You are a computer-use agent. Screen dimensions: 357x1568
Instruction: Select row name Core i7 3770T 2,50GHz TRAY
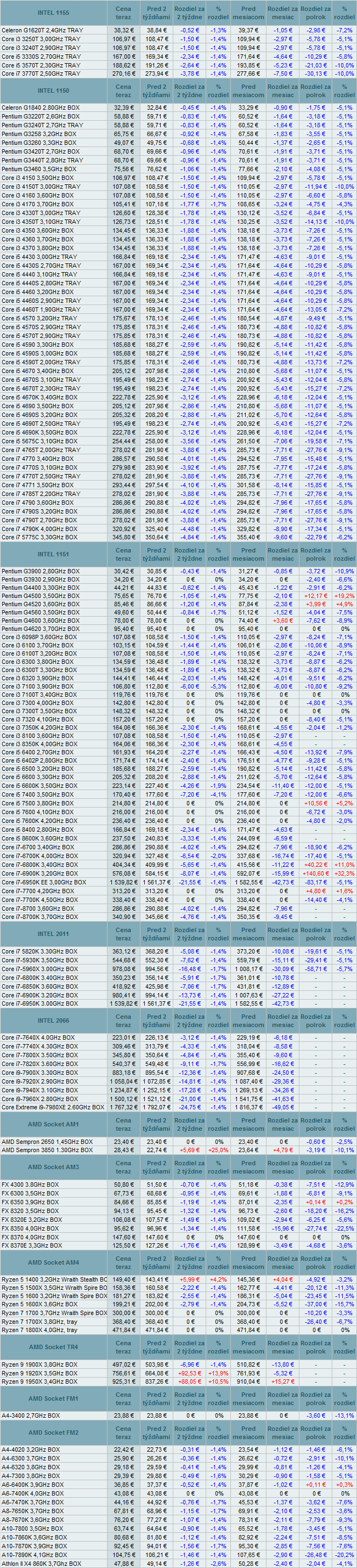(x=41, y=74)
